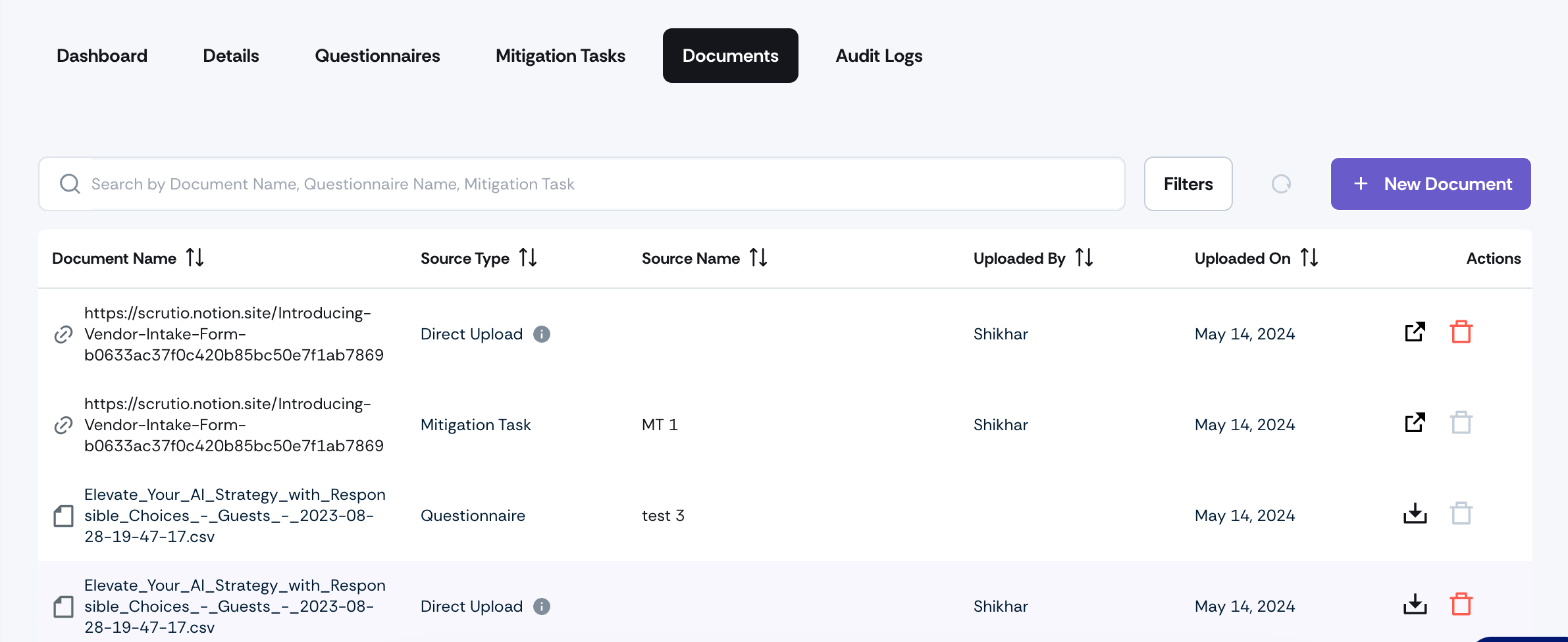Click the Document Name column header
This screenshot has height=642, width=1568.
pos(114,259)
